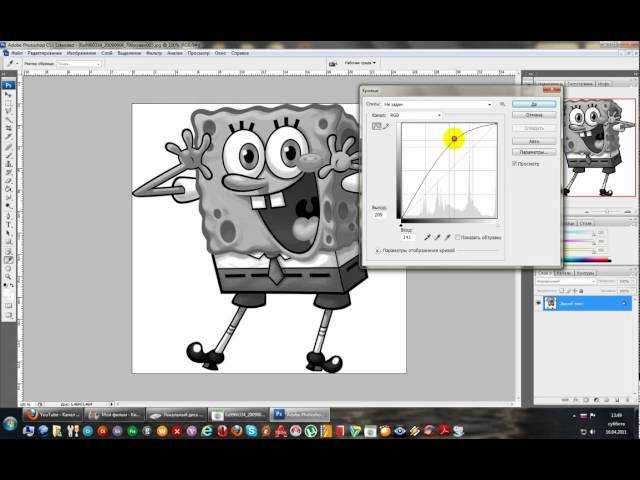Click the Go to Bridge icon

click(x=333, y=63)
